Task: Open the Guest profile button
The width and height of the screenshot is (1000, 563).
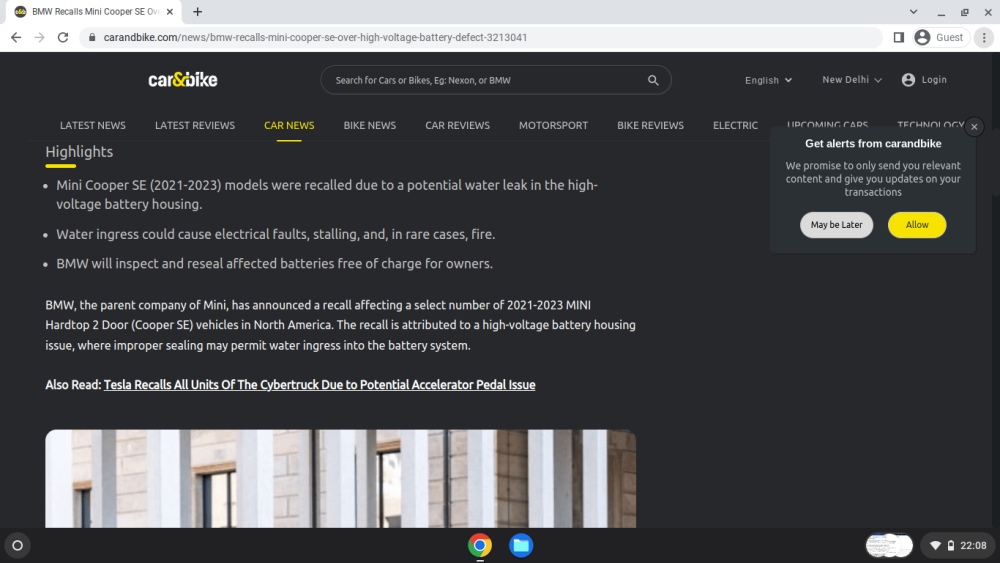Action: pyautogui.click(x=941, y=38)
